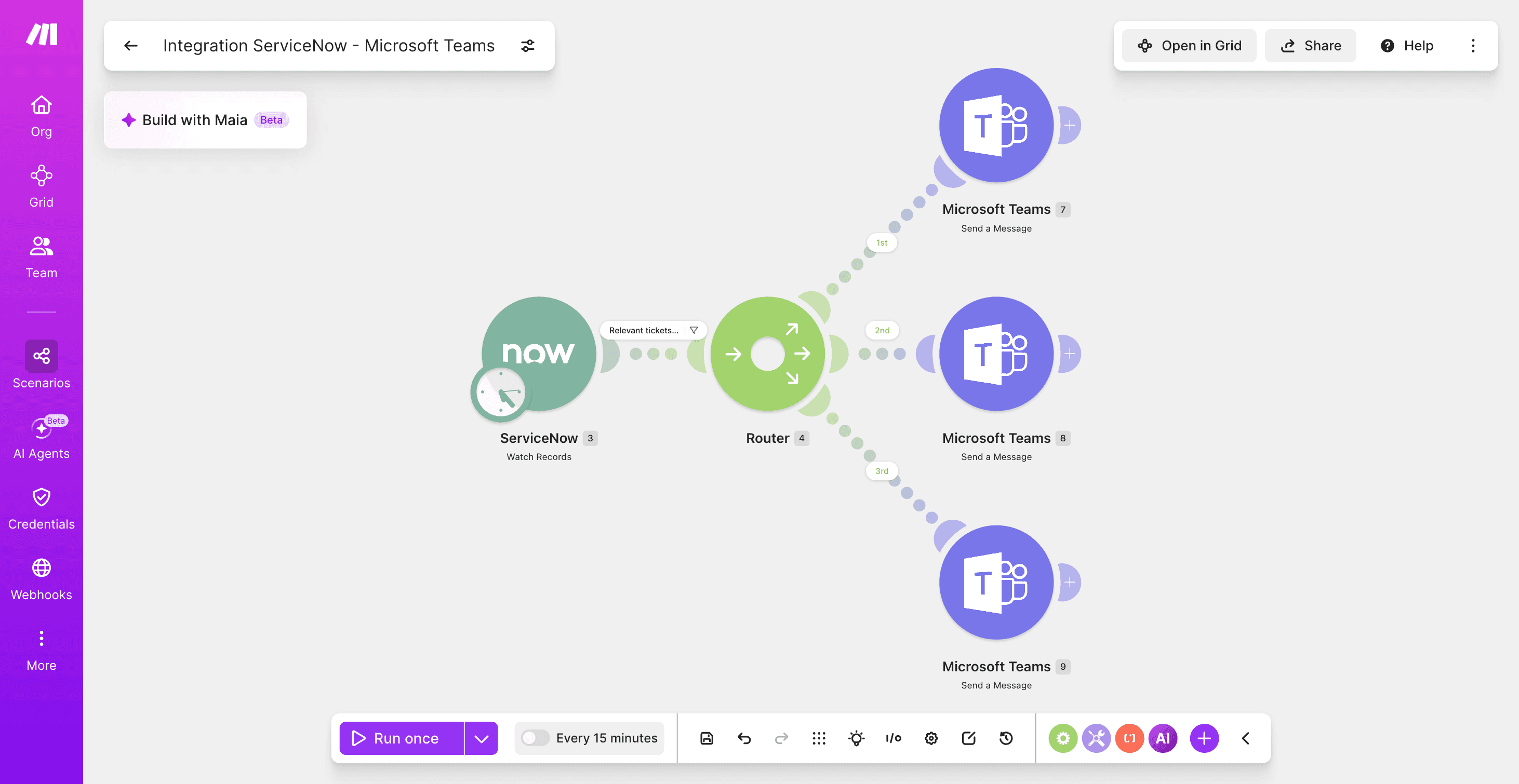Open the Grid section
Screen dimensions: 1519x784
(x=41, y=187)
